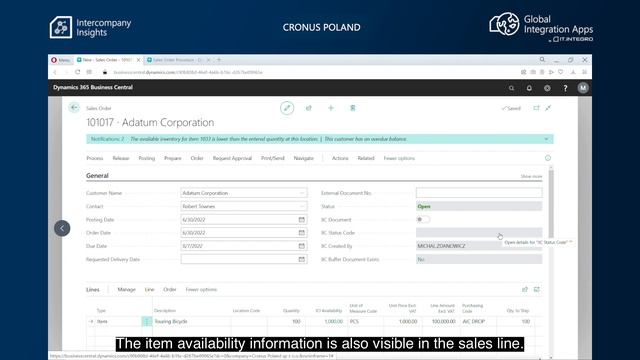
Task: Go back using the Sales Order back arrow
Action: 74,108
